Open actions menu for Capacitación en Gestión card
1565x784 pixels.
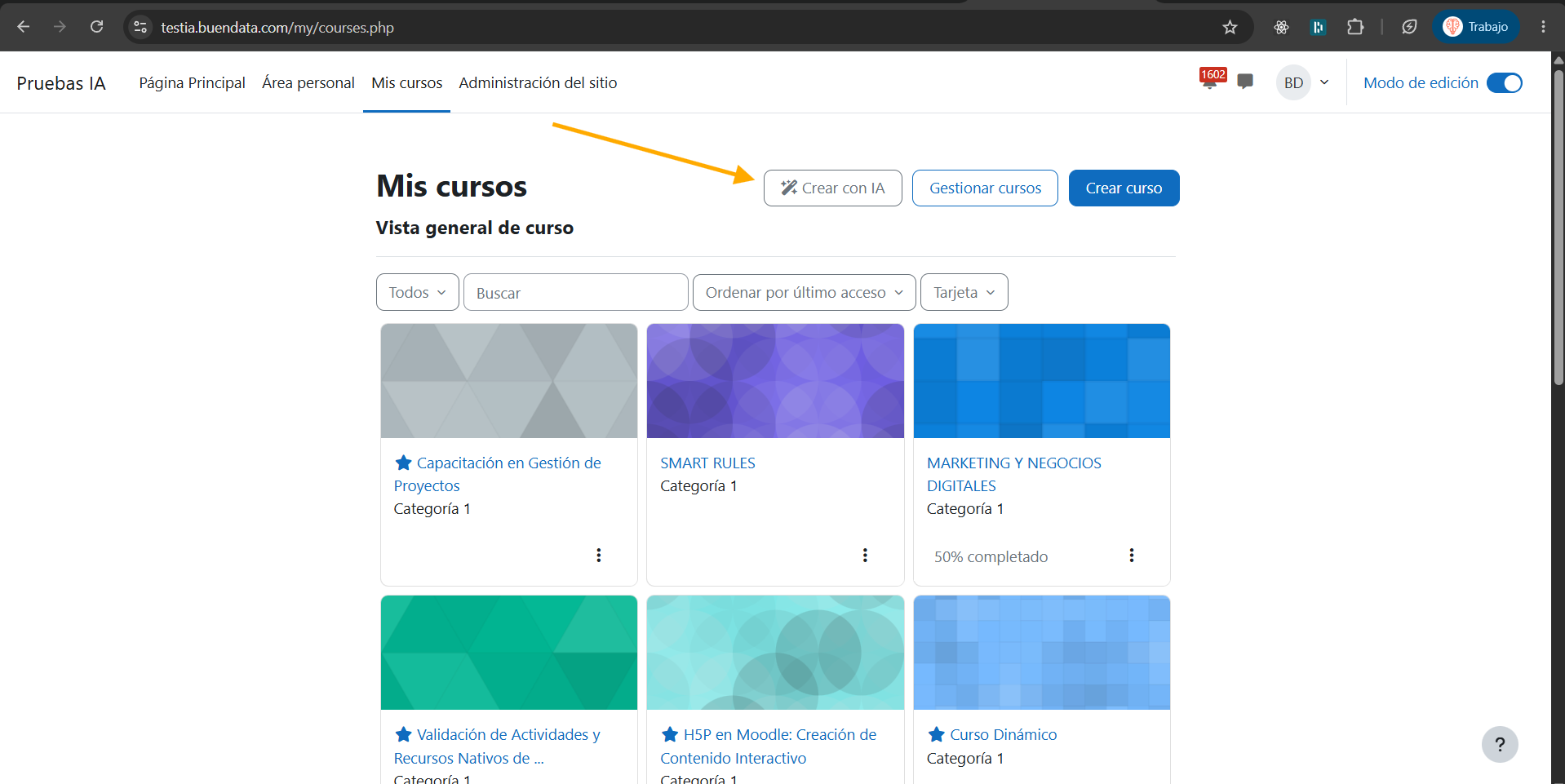pos(599,556)
